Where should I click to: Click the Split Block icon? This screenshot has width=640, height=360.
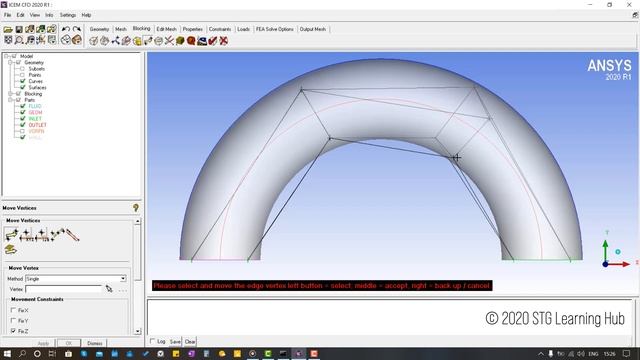coord(104,41)
